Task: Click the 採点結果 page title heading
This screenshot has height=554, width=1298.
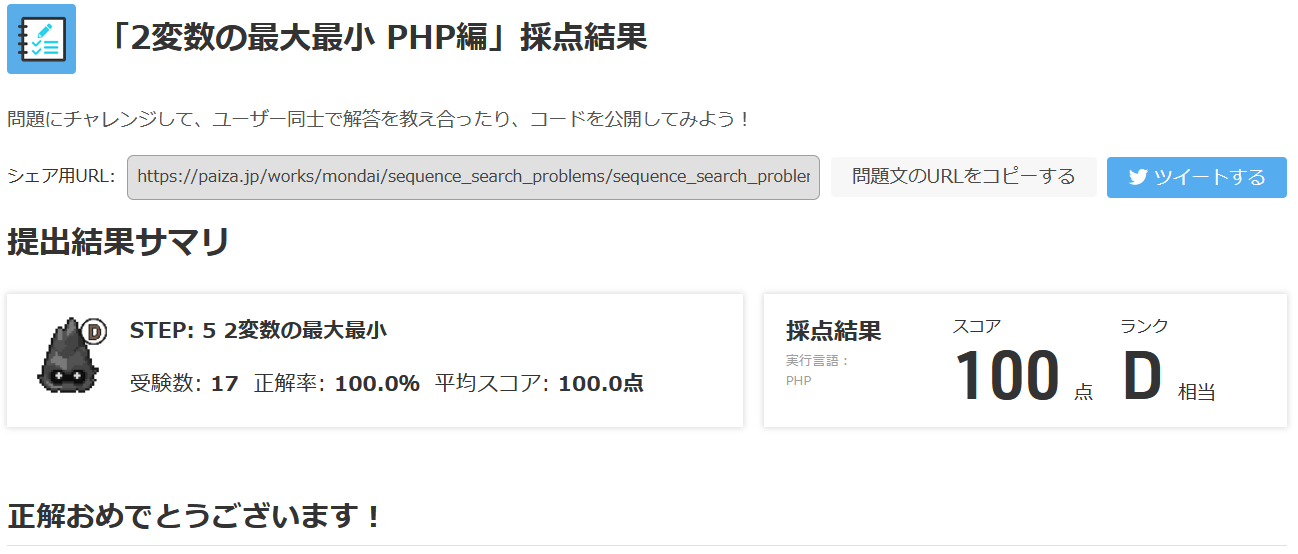Action: coord(377,38)
